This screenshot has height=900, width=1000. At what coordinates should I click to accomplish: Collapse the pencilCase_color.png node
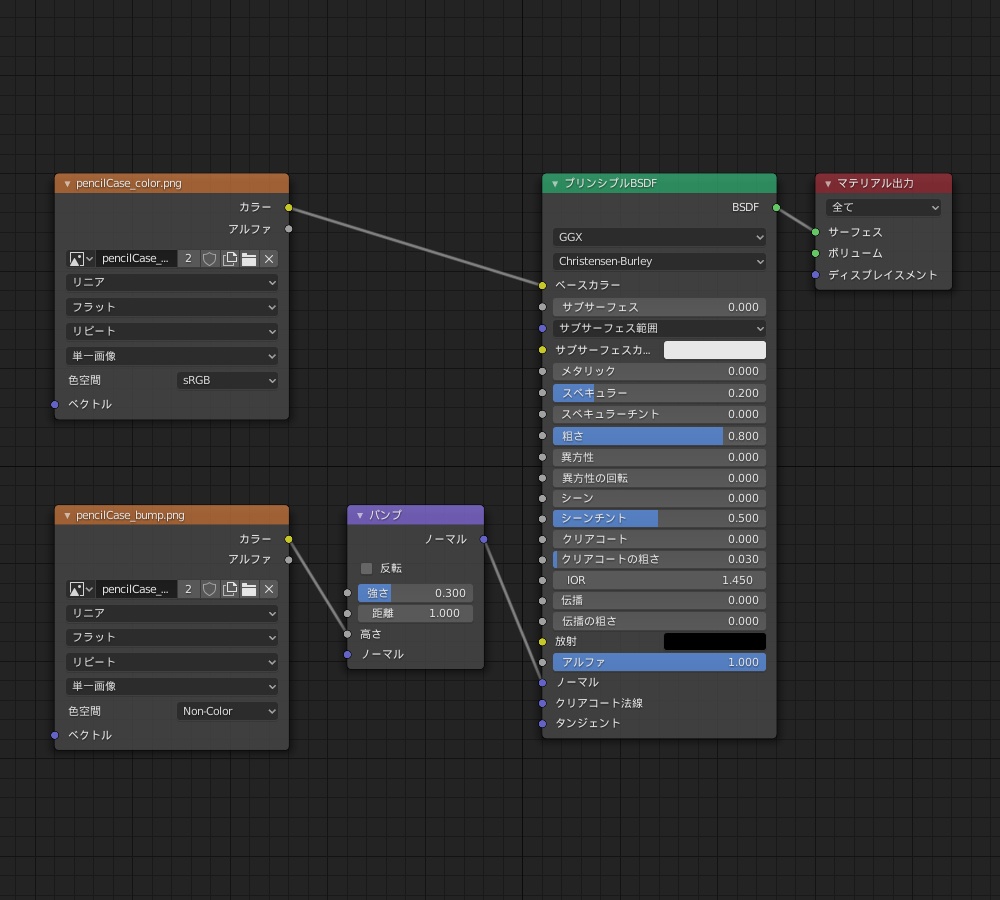pos(67,184)
